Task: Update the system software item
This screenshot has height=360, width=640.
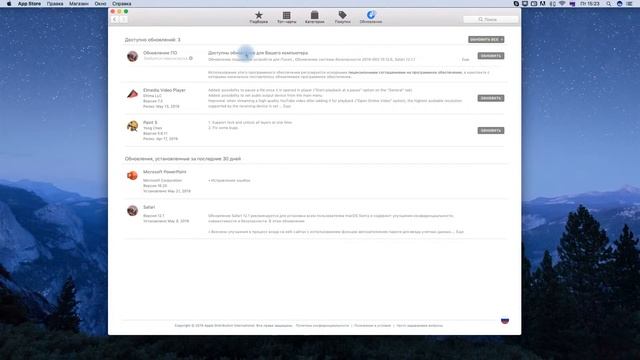Action: pyautogui.click(x=491, y=56)
